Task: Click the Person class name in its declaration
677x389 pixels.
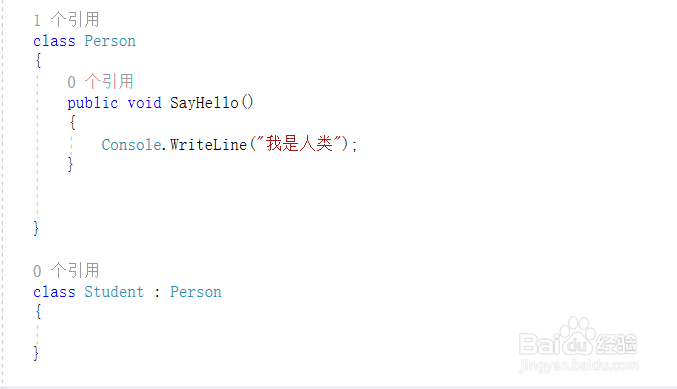Action: point(110,41)
